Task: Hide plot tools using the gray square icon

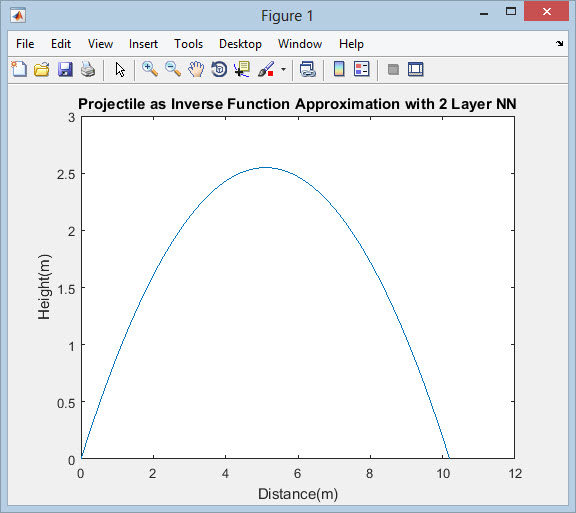Action: [393, 69]
